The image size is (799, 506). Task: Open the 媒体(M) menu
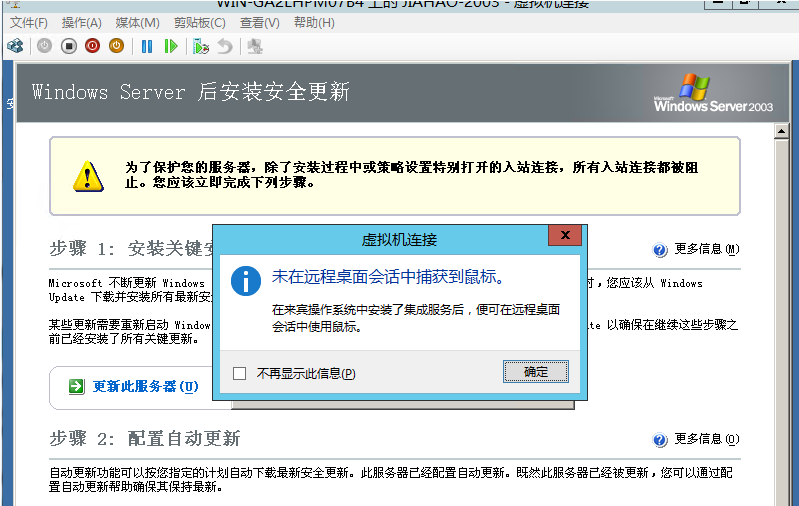[x=137, y=22]
